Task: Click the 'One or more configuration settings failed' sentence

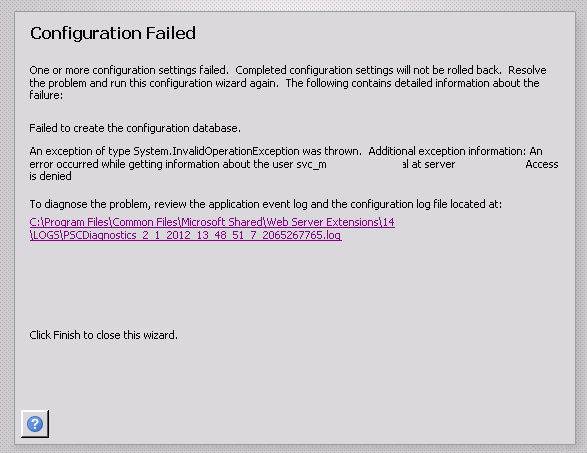Action: coord(128,70)
